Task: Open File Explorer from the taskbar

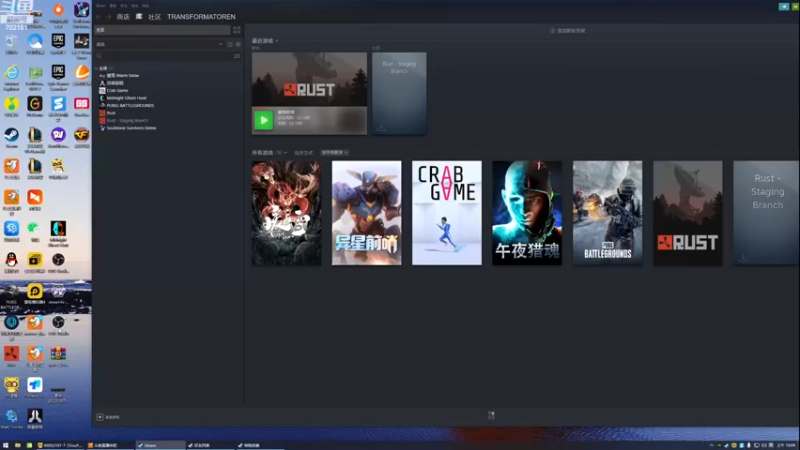Action: tap(18, 445)
